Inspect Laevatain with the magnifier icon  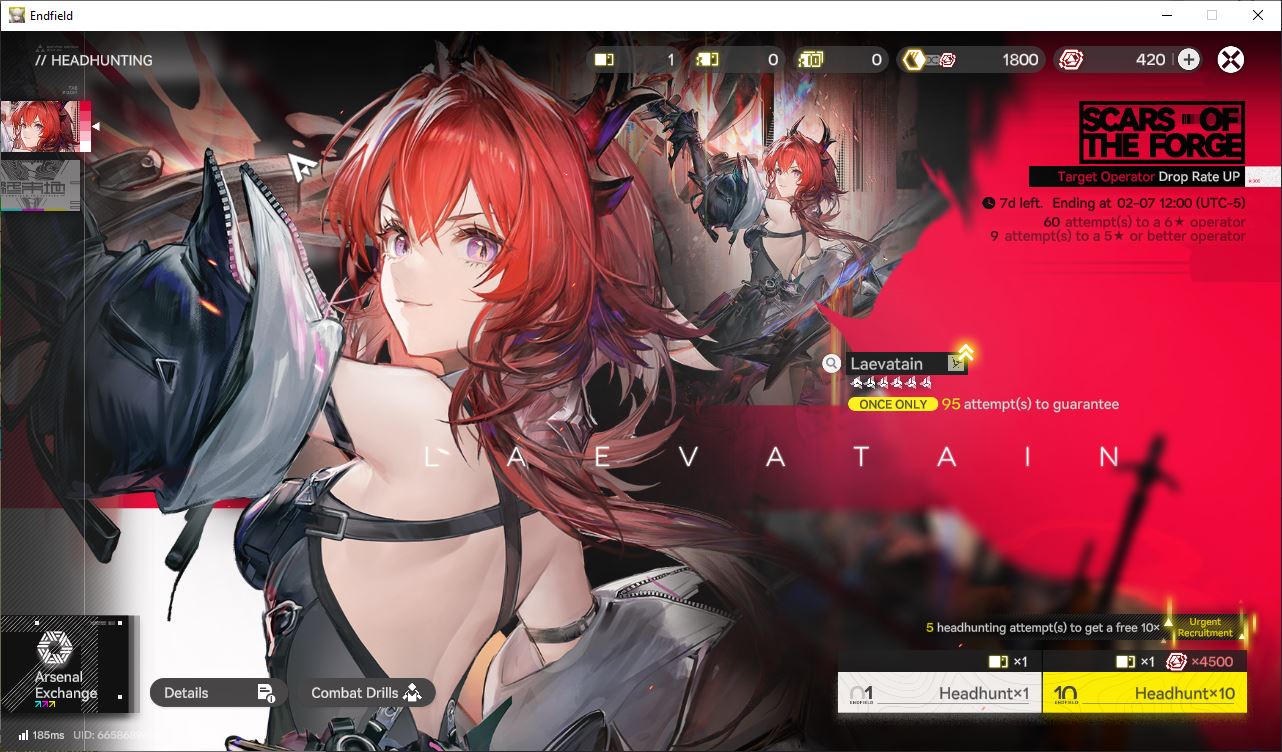(x=831, y=364)
